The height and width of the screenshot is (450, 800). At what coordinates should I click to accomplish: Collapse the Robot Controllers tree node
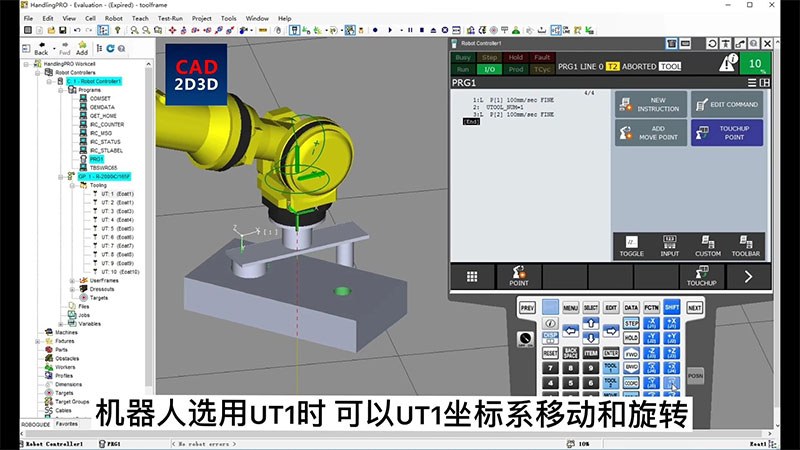tap(38, 73)
